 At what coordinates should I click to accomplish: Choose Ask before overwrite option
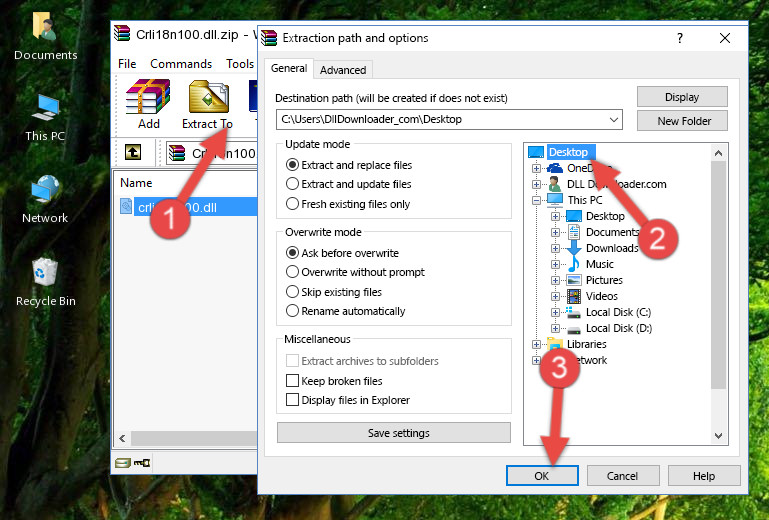click(x=342, y=253)
